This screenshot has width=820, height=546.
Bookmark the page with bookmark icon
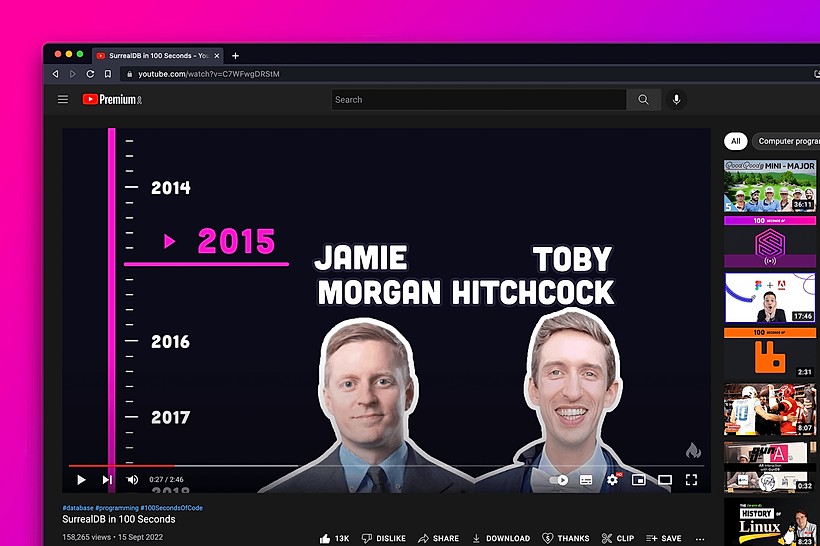tap(108, 74)
